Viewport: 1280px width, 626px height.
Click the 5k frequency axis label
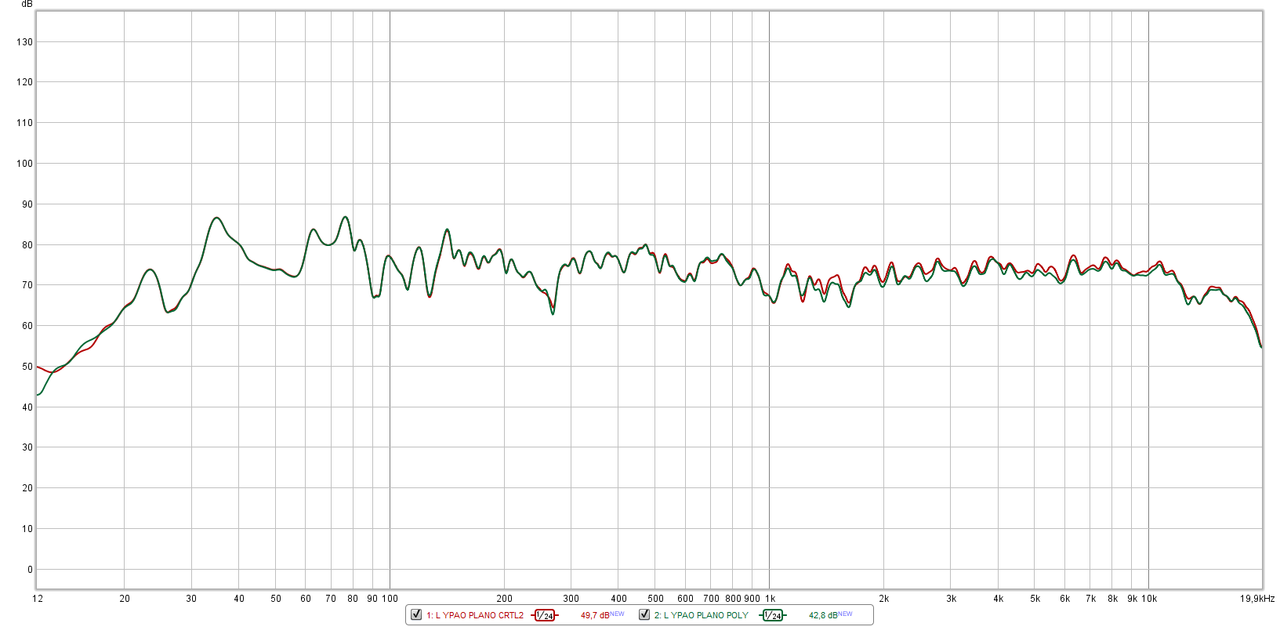pyautogui.click(x=1035, y=598)
